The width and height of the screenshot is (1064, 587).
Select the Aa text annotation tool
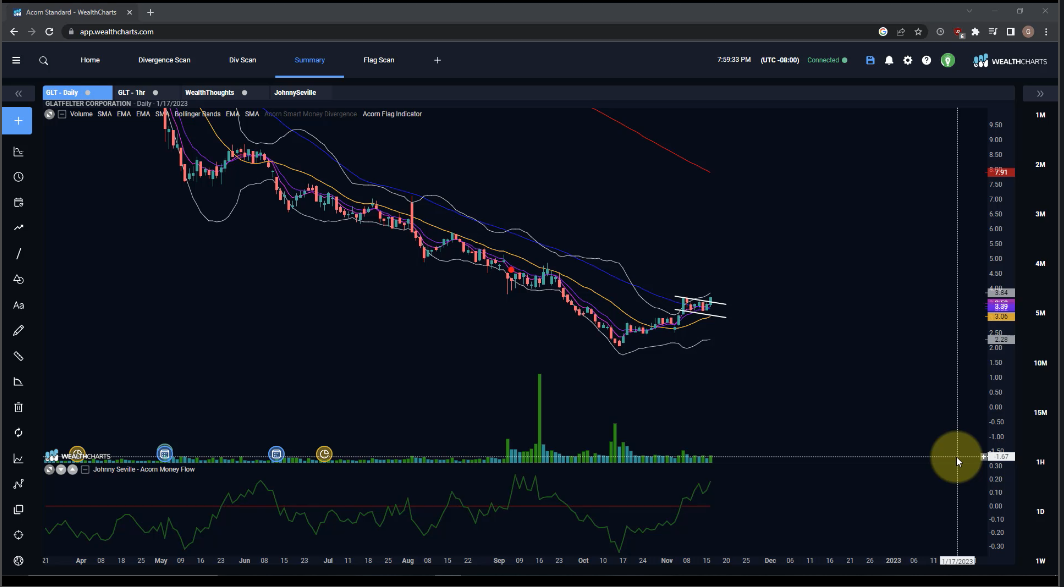(18, 305)
